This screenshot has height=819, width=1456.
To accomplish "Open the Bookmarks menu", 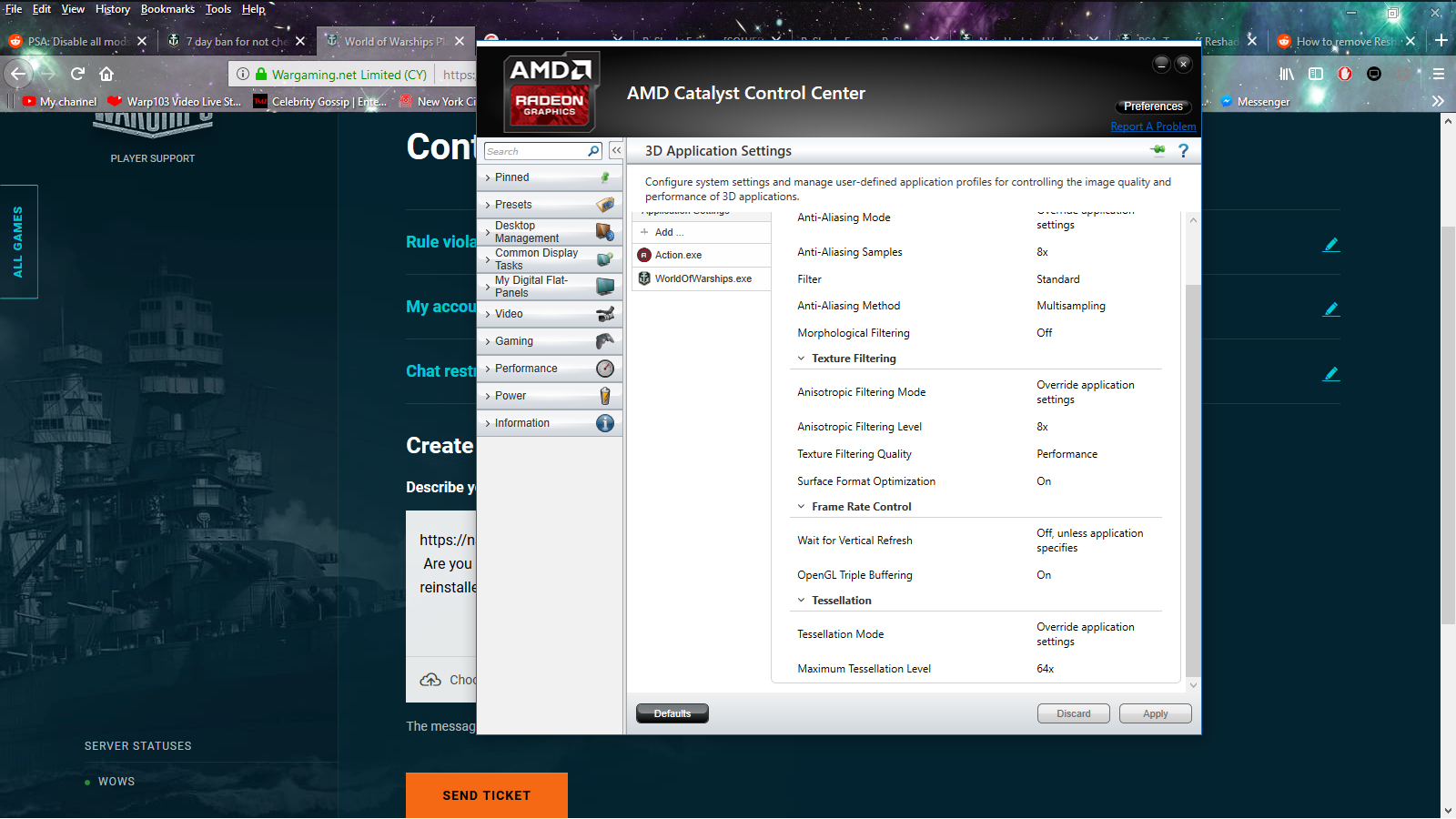I will pos(167,9).
